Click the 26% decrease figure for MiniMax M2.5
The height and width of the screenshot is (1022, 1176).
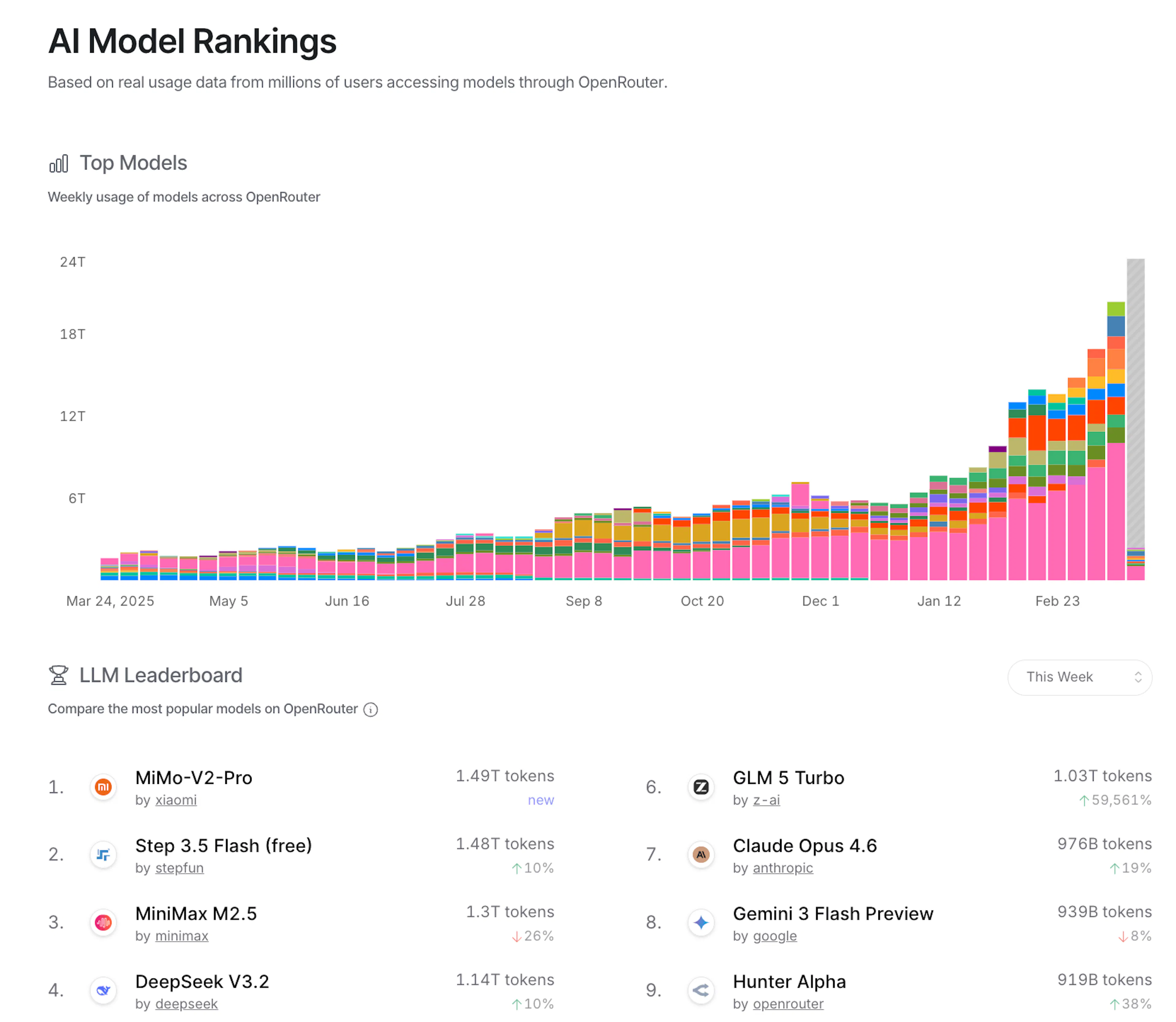coord(533,936)
